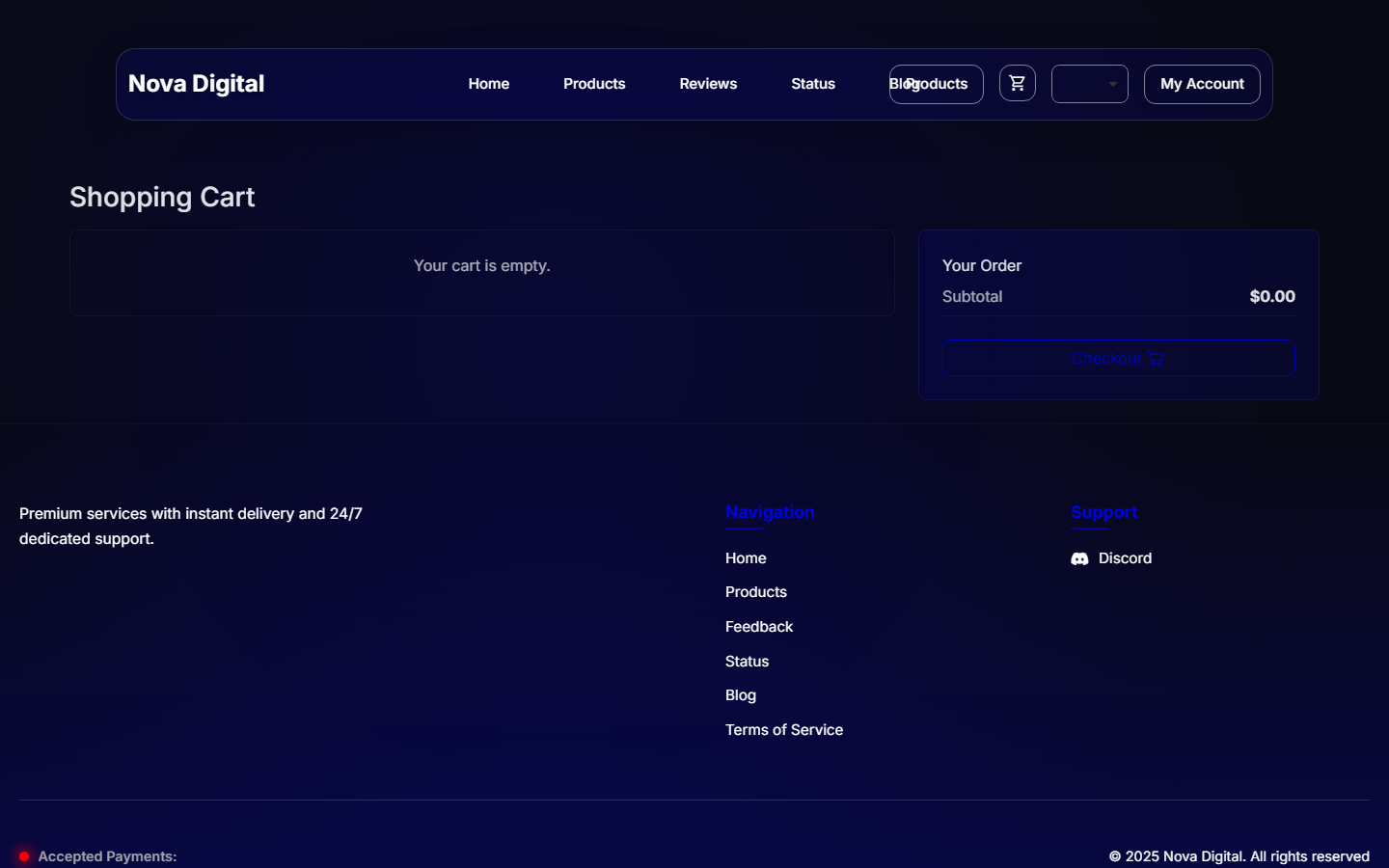Screen dimensions: 1389x868
Task: Click the Nova Digital logo text
Action: pyautogui.click(x=196, y=84)
